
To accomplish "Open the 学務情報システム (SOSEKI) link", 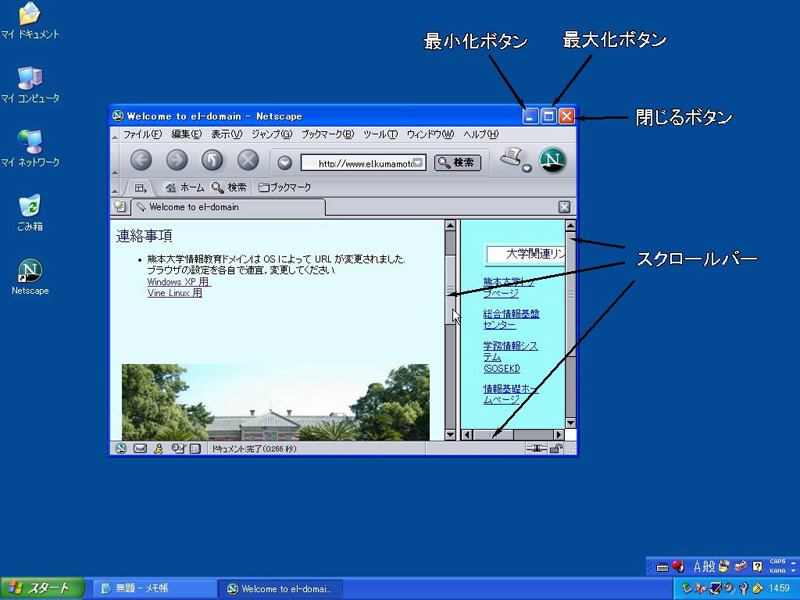I will click(x=510, y=357).
